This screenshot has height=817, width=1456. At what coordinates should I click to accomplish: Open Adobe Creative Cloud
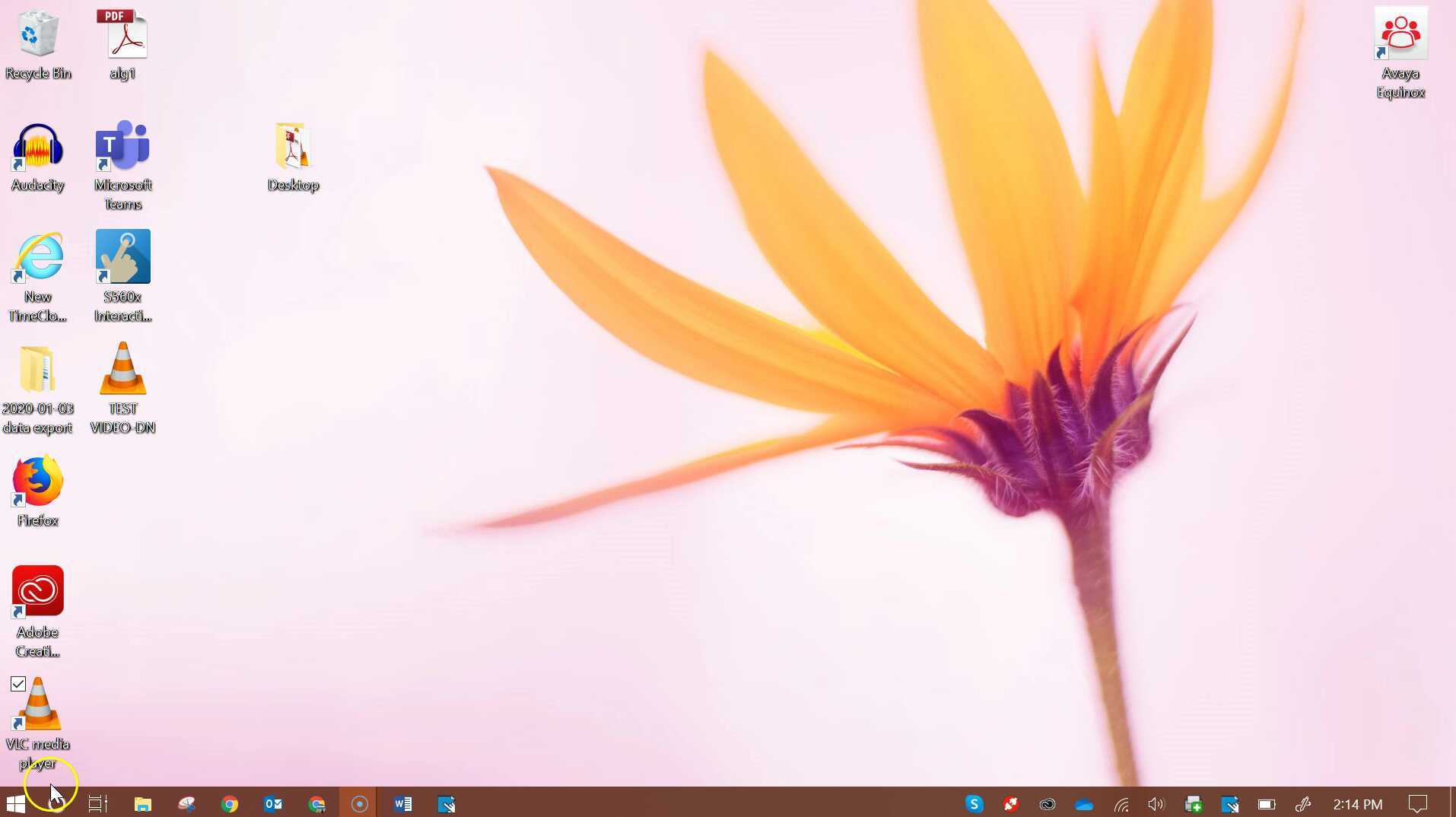[37, 592]
